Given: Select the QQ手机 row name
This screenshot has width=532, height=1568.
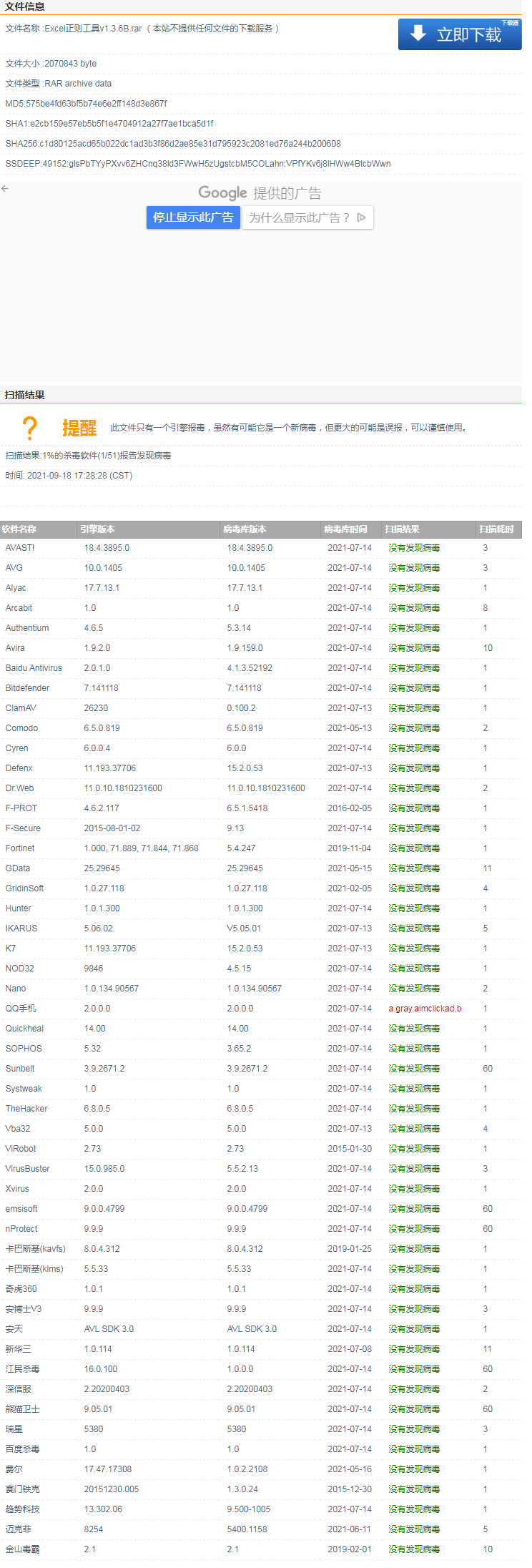Looking at the screenshot, I should point(21,1009).
